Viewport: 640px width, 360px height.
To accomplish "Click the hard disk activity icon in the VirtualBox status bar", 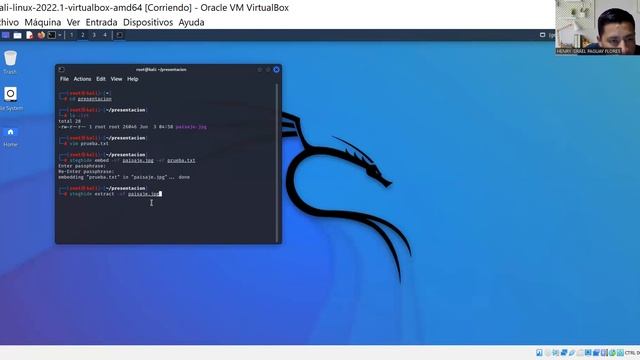I will [539, 353].
